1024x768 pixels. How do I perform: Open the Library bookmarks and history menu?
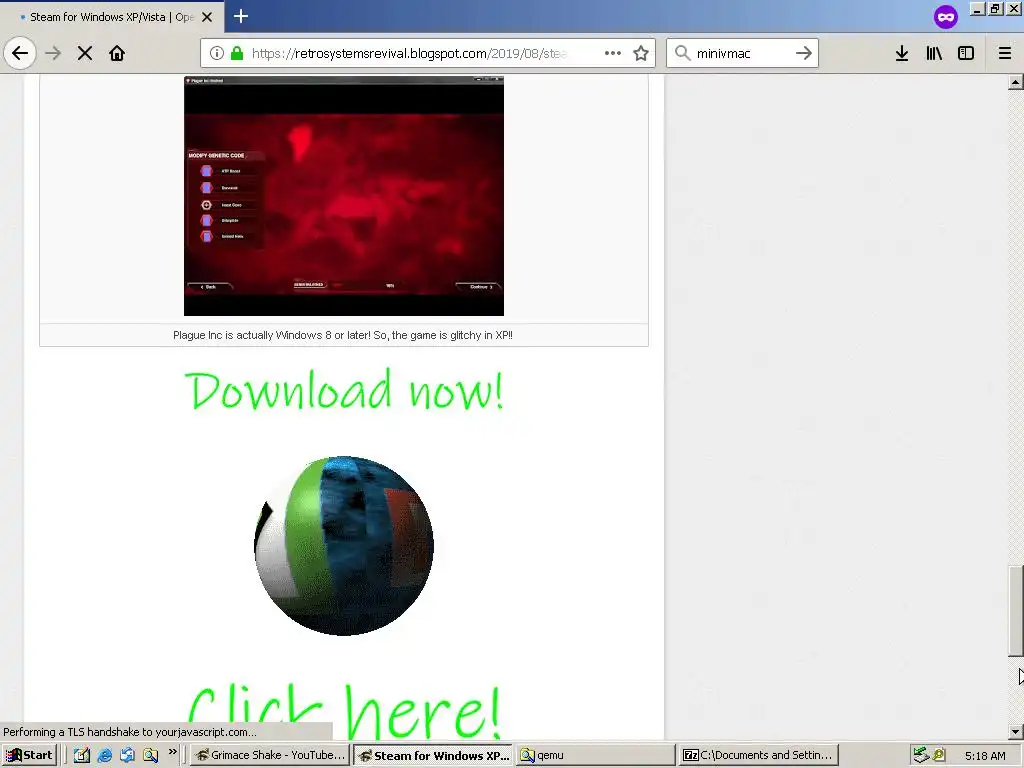[934, 53]
